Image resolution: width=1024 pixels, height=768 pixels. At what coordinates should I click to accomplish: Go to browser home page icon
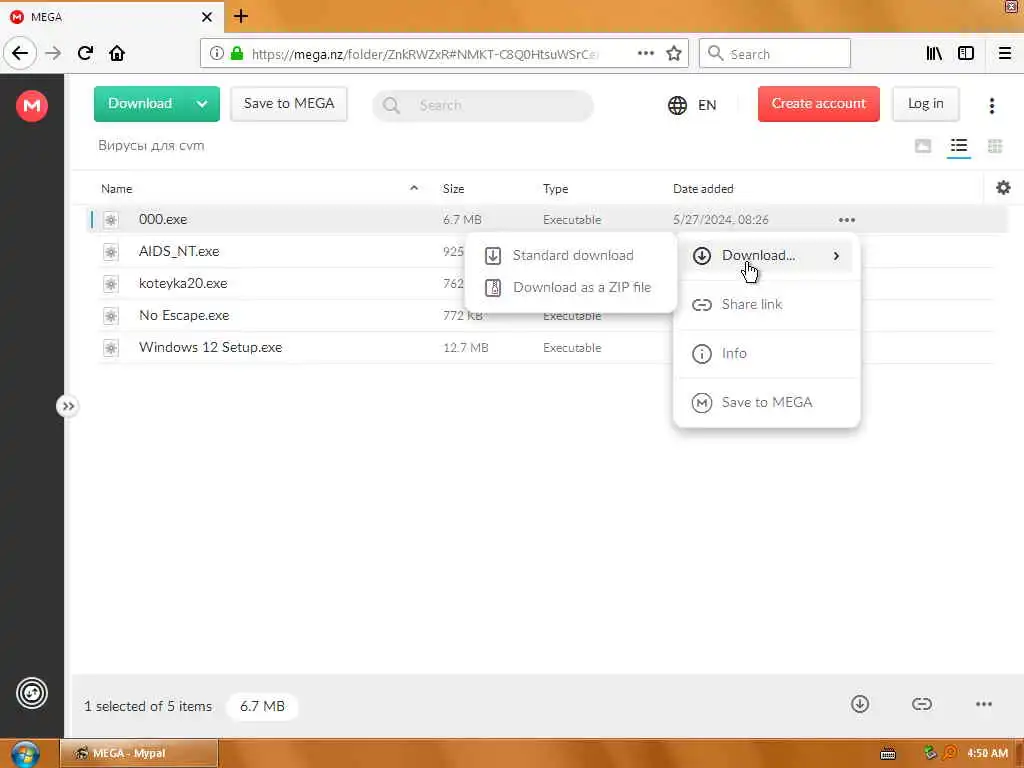[117, 53]
